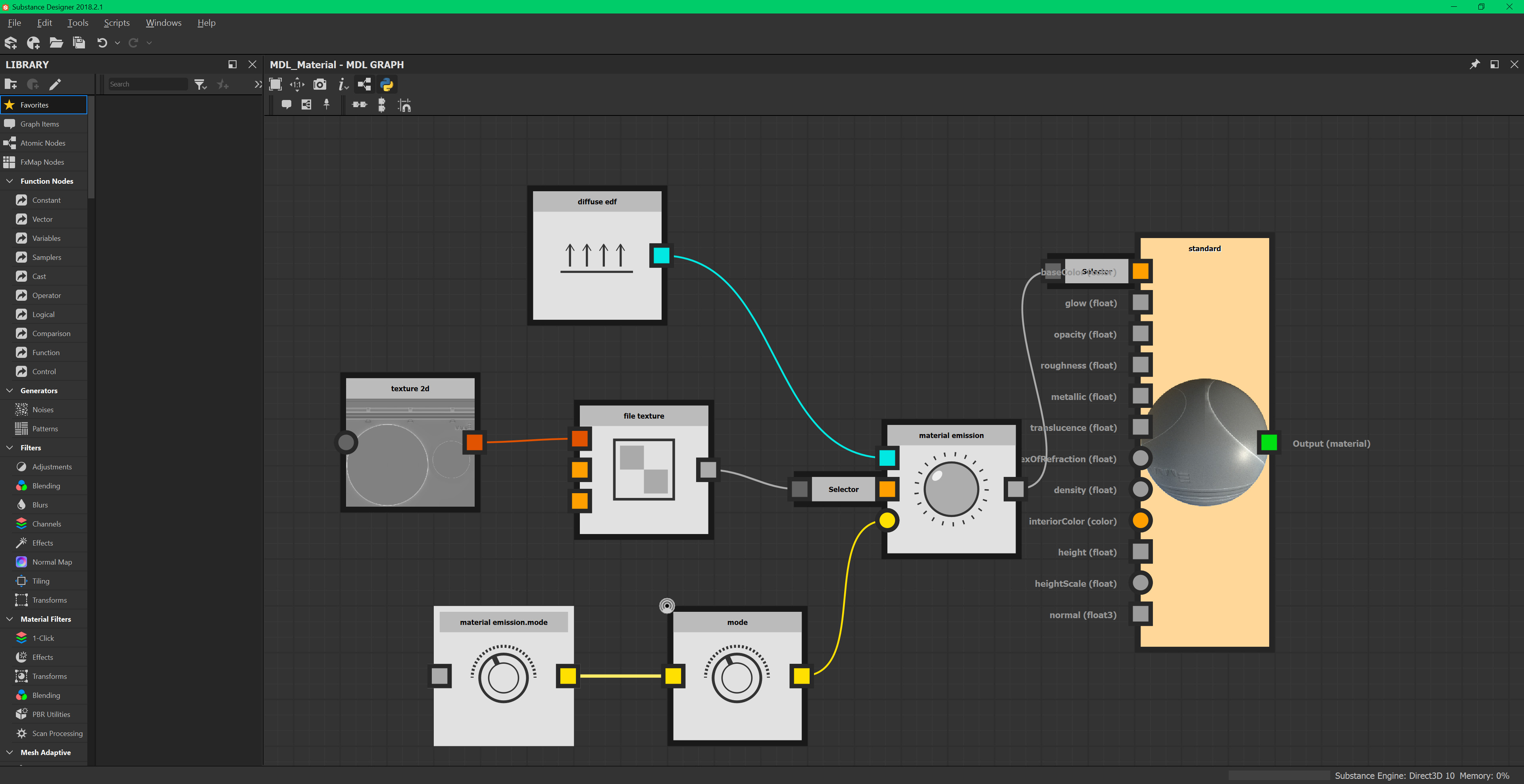Click the 1:1 reset zoom icon
1524x784 pixels.
pos(297,85)
